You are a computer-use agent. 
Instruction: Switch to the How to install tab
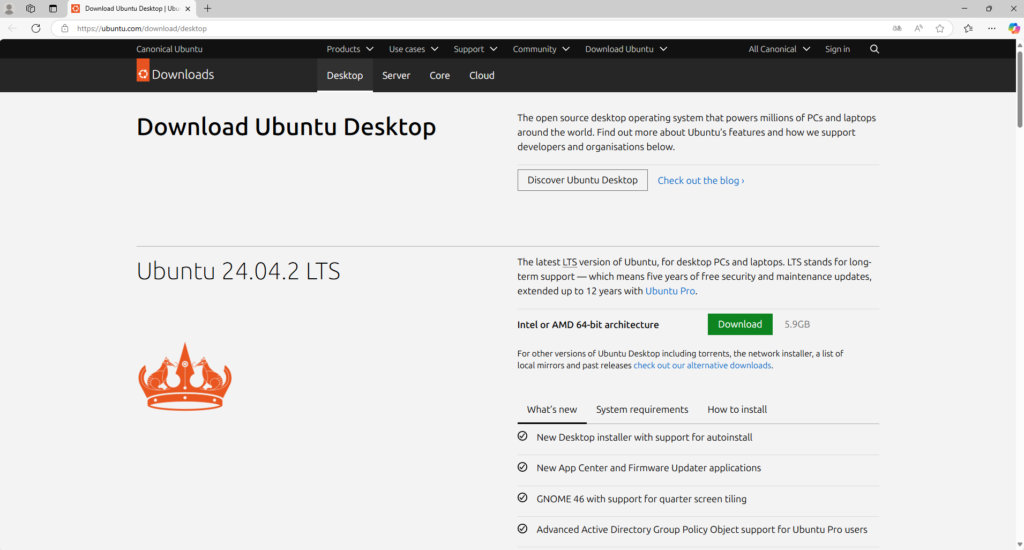coord(737,410)
